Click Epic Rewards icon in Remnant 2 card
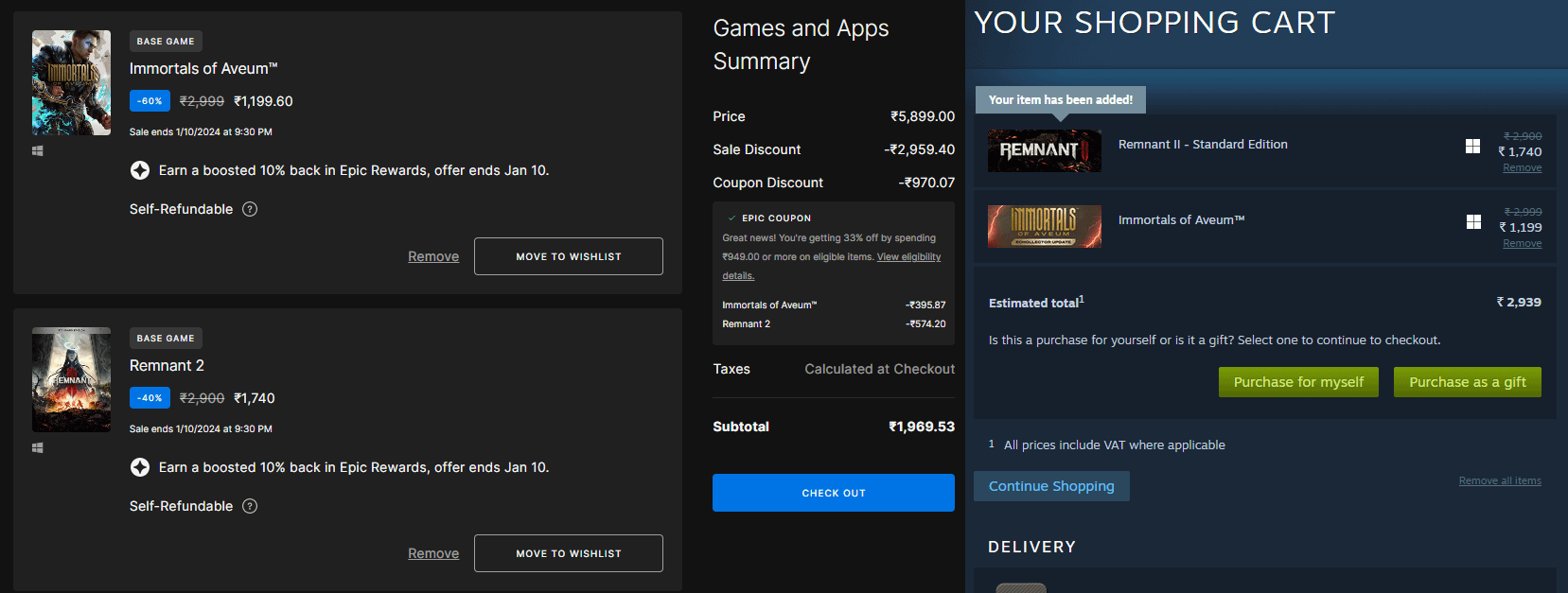This screenshot has width=1568, height=593. pos(140,467)
